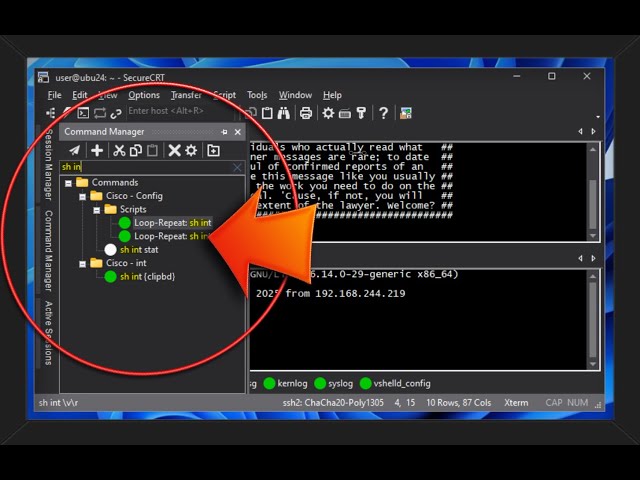Open the Transfer menu
Screen dimensions: 640x480
[186, 95]
